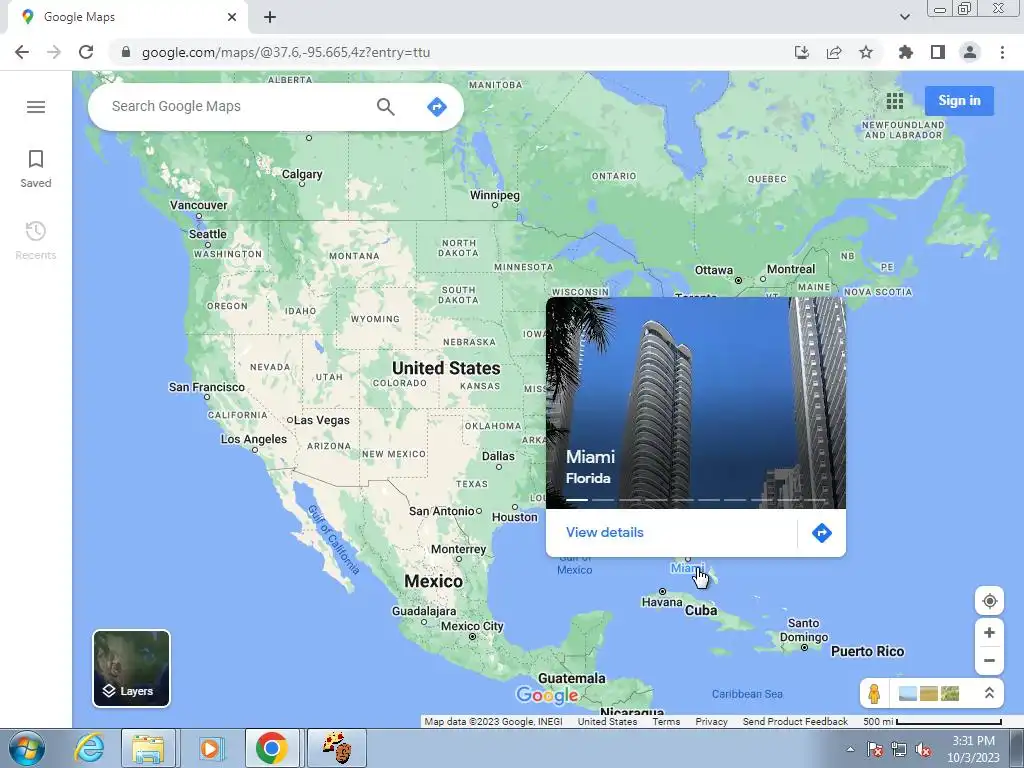
Task: Open the Chrome extensions puzzle icon
Action: coord(905,52)
